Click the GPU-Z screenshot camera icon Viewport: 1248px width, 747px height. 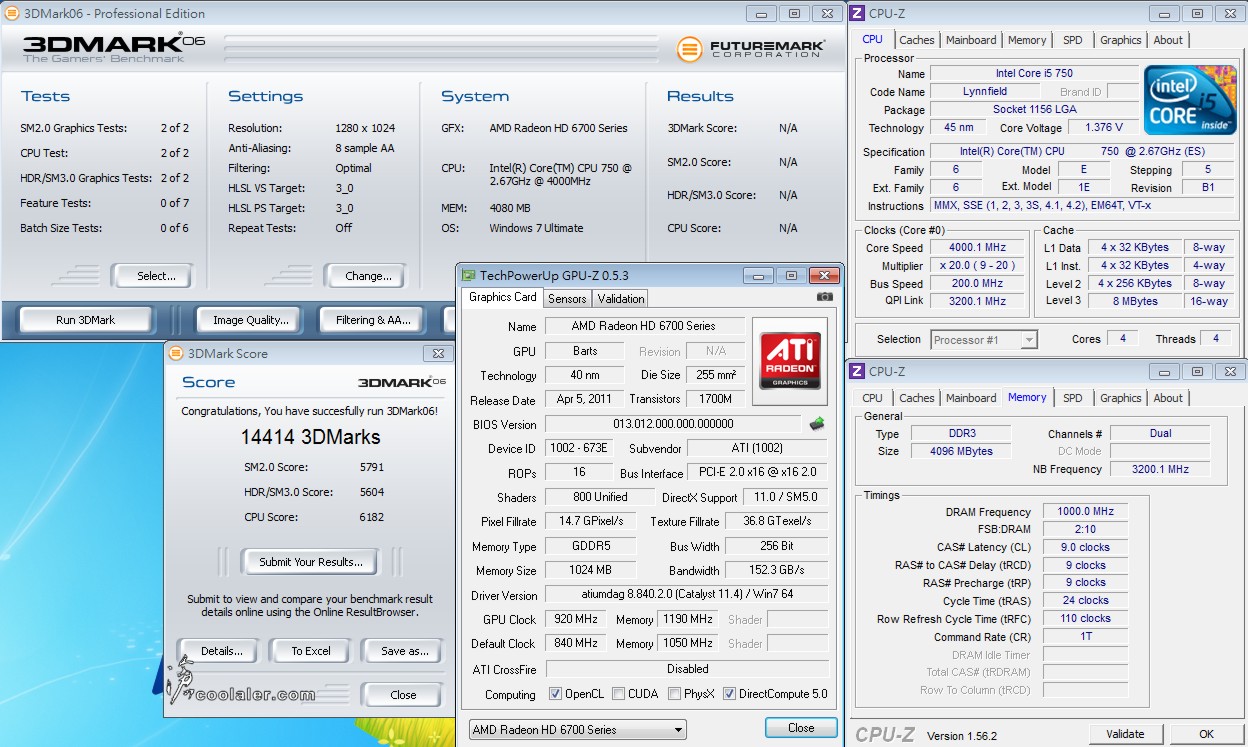[x=824, y=297]
